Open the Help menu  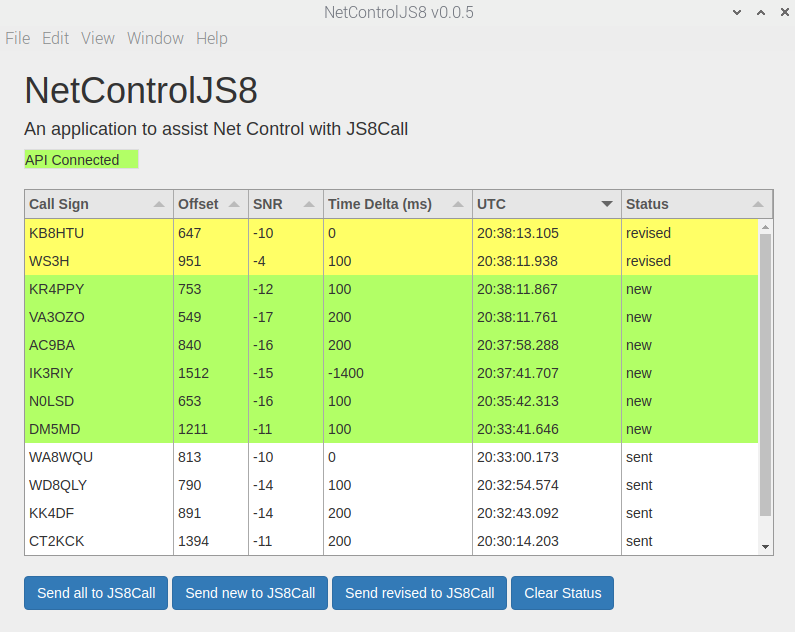click(212, 38)
